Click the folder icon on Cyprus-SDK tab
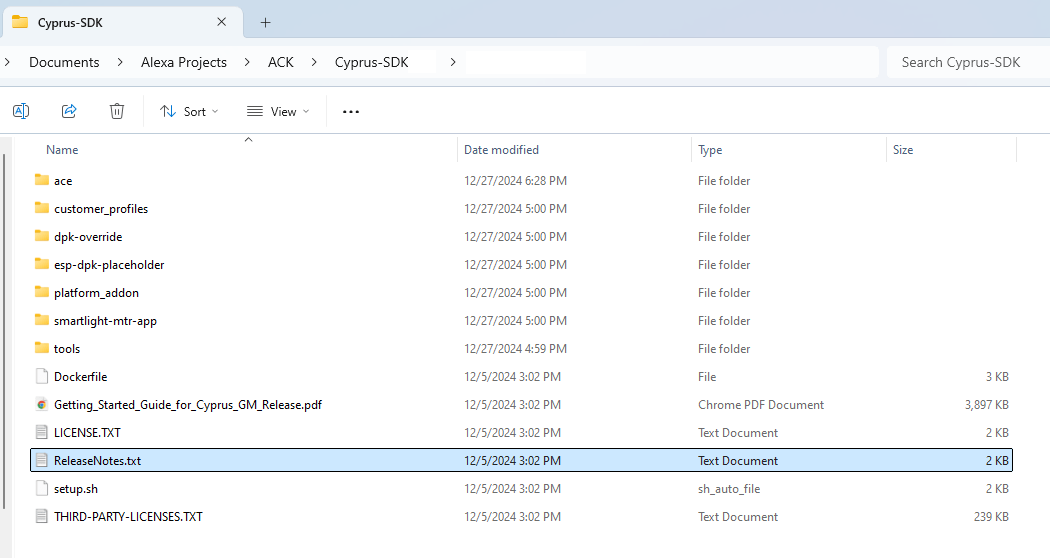Viewport: 1050px width, 558px height. (x=20, y=22)
